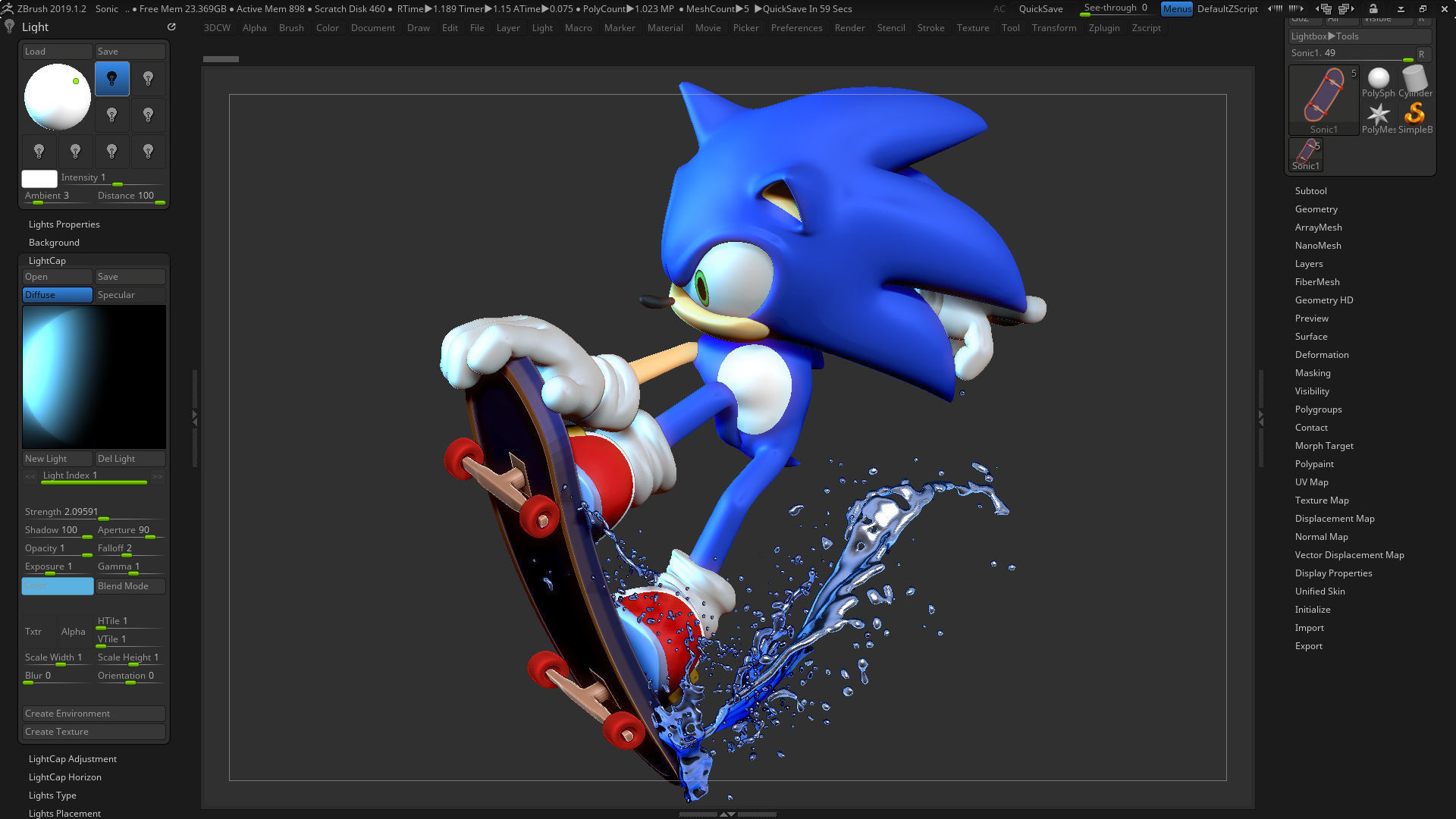Click the Load button in Light palette
The image size is (1456, 819).
pos(58,52)
